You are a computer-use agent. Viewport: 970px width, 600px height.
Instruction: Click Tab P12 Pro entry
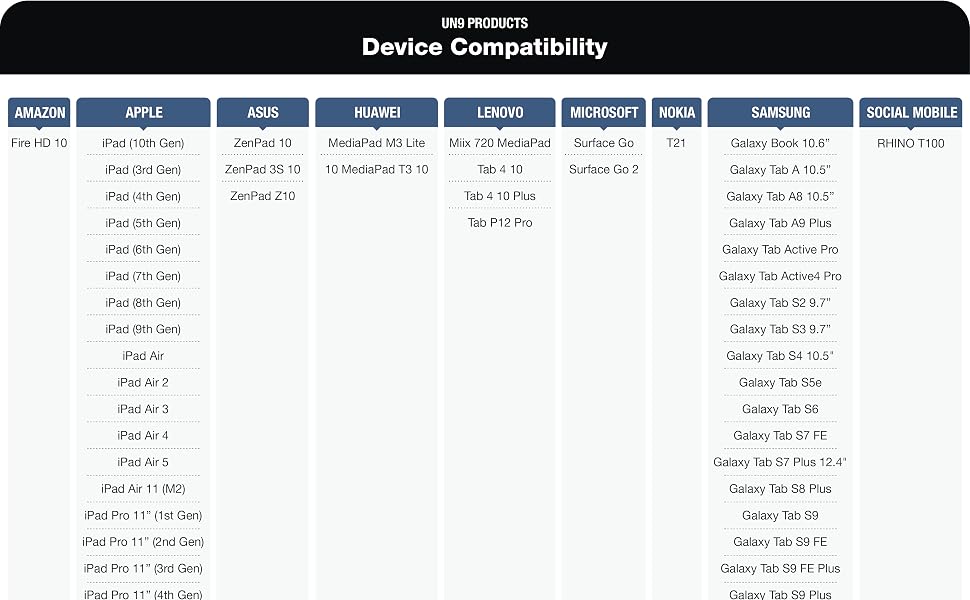point(499,223)
